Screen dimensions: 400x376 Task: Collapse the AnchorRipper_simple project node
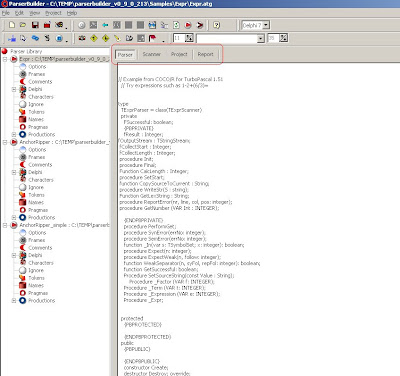tap(5, 225)
